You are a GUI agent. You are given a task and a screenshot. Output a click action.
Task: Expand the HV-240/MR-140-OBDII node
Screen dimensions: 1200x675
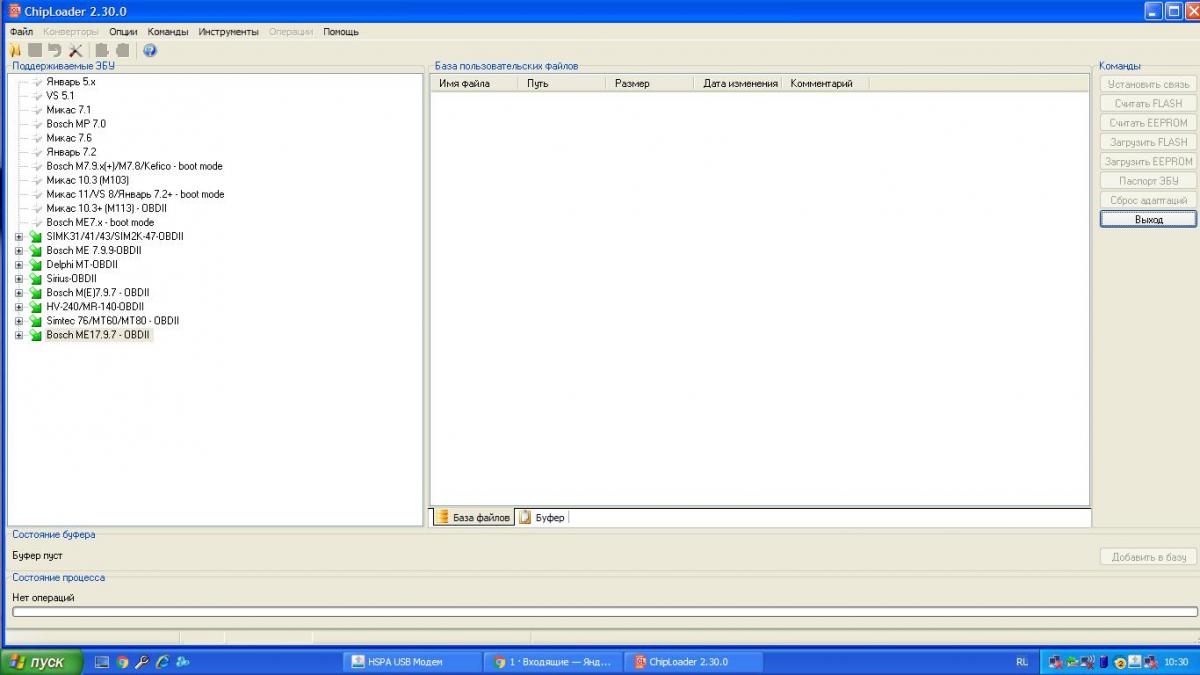coord(19,307)
